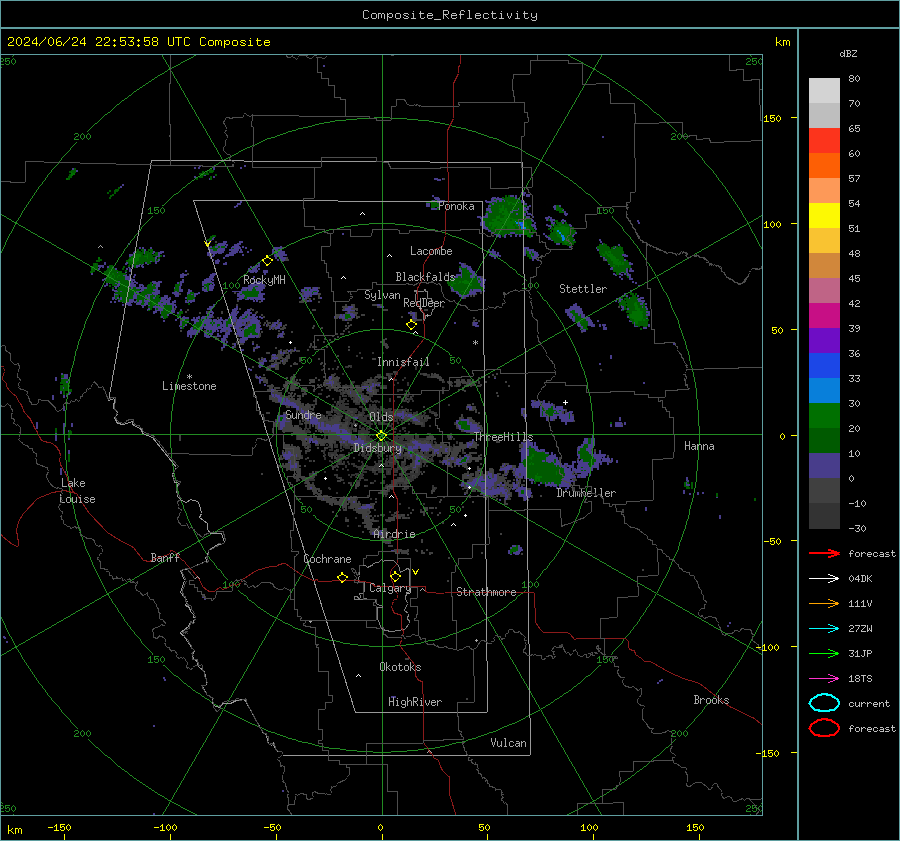Click the -30 dBZ value in legend
The image size is (900, 841).
pos(858,528)
